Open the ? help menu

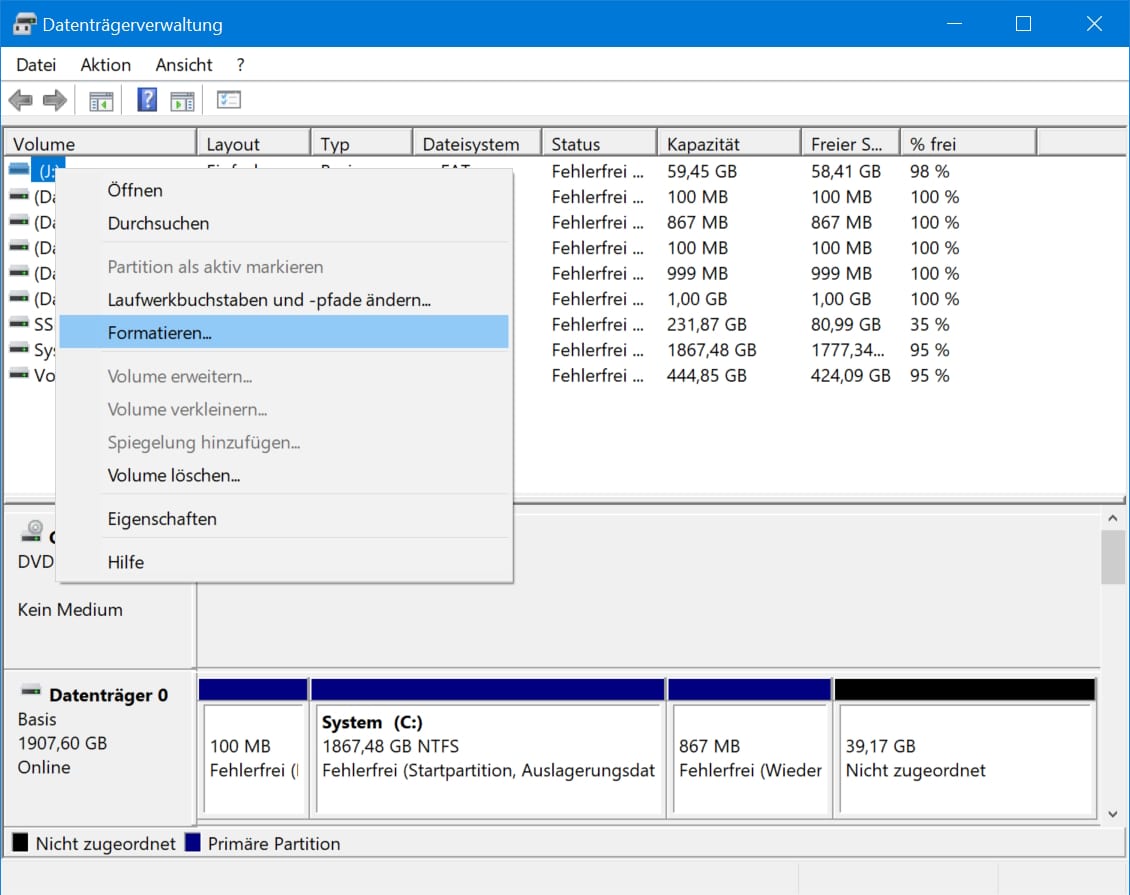240,65
